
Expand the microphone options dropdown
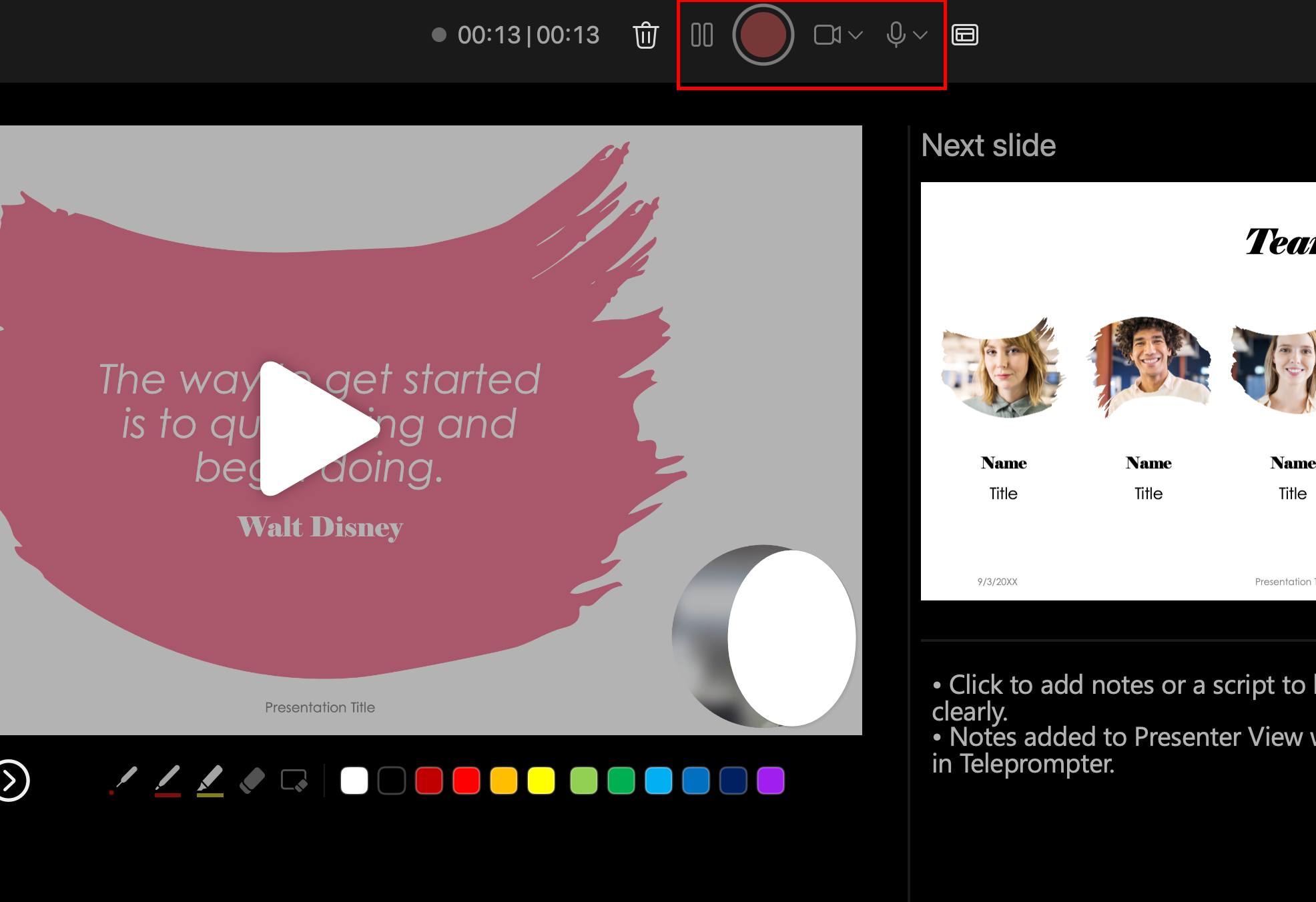(920, 35)
